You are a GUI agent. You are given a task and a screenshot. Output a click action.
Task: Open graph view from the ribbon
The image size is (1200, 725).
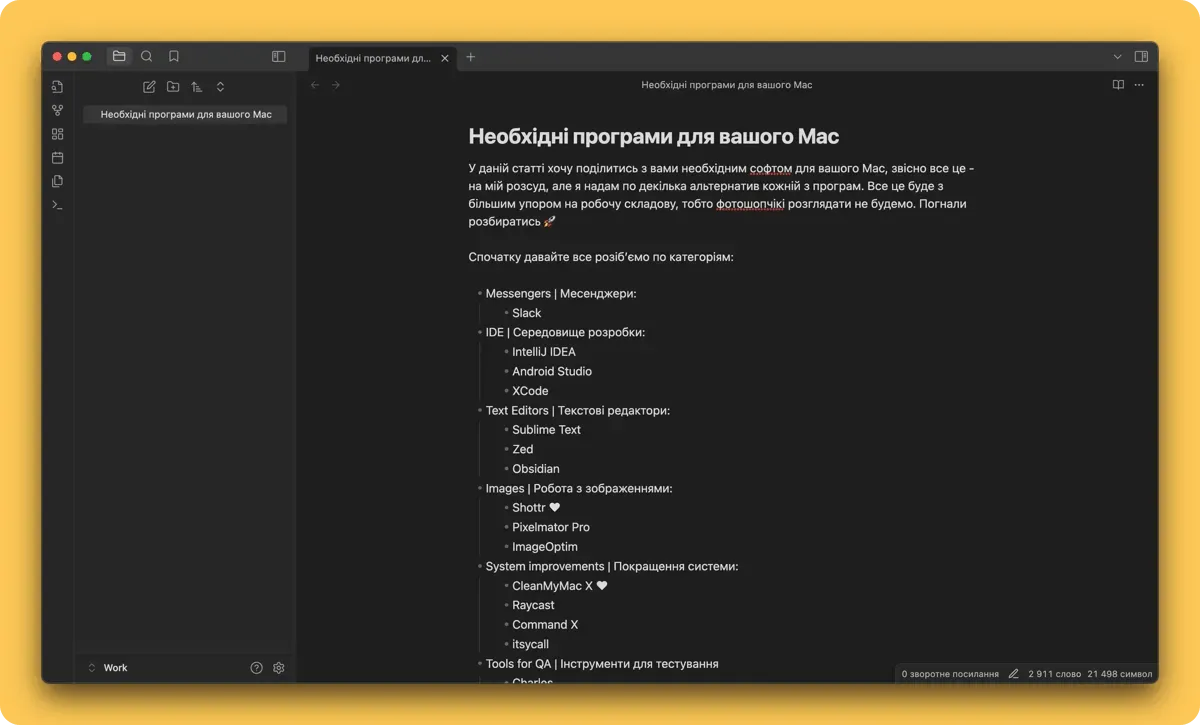(x=57, y=110)
